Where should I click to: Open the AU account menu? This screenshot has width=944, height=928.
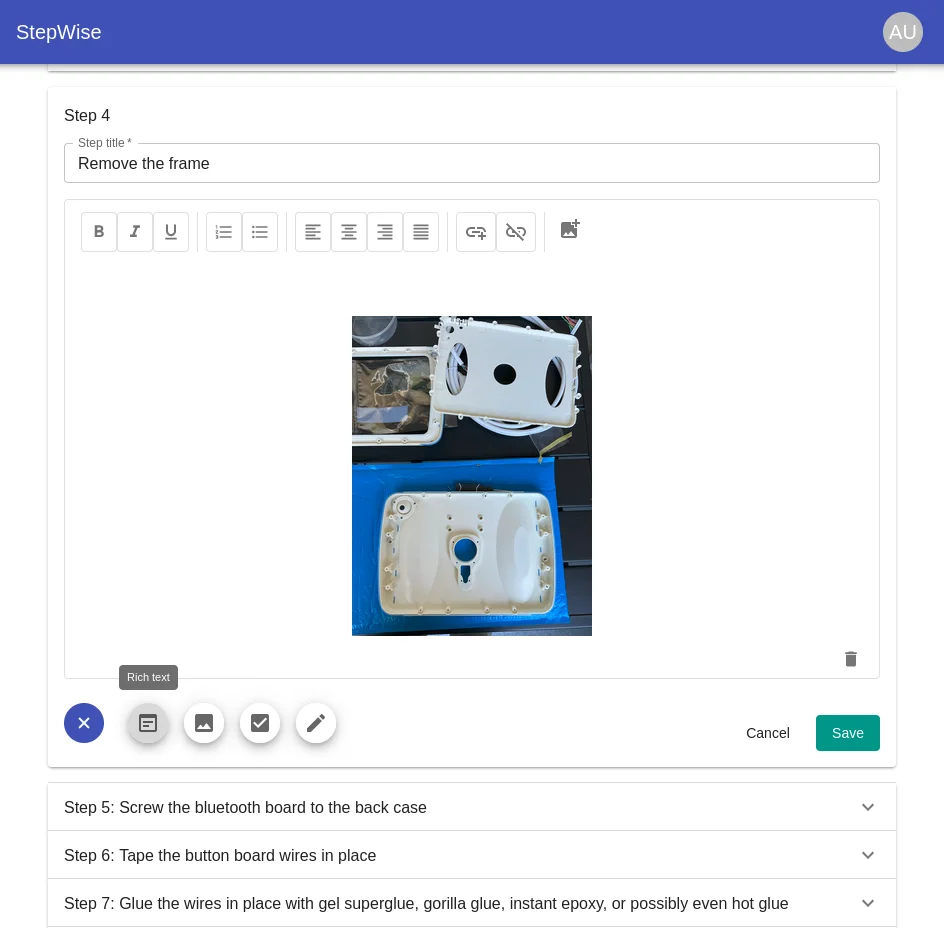point(903,32)
